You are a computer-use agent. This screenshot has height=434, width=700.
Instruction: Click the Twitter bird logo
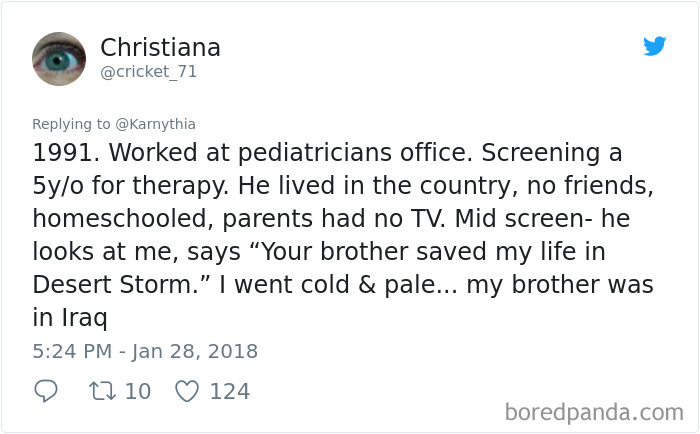pos(654,46)
